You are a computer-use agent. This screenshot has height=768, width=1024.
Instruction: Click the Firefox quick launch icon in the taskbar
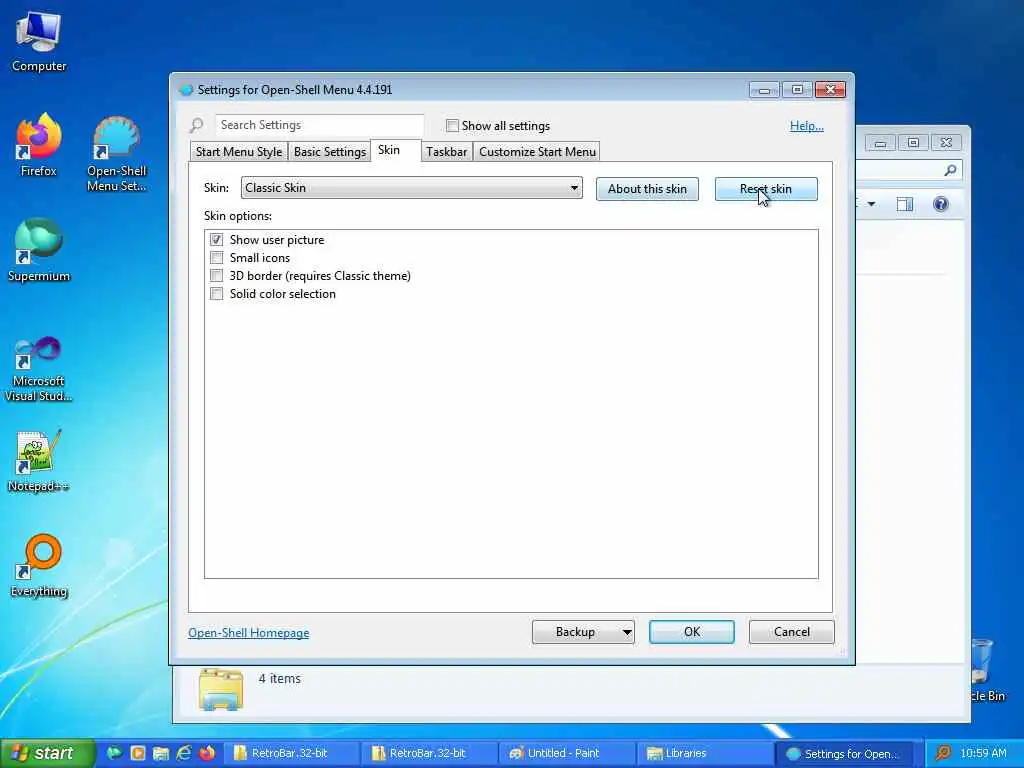point(208,753)
